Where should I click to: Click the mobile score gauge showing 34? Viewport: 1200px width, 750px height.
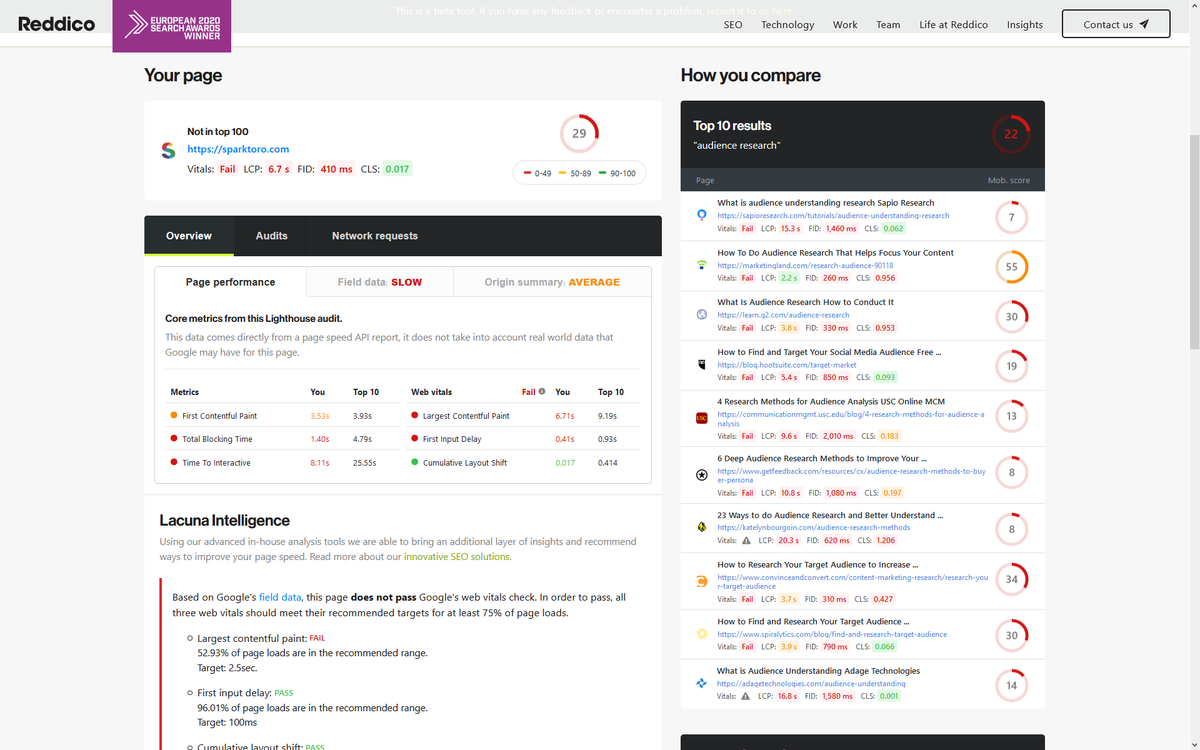click(1012, 579)
